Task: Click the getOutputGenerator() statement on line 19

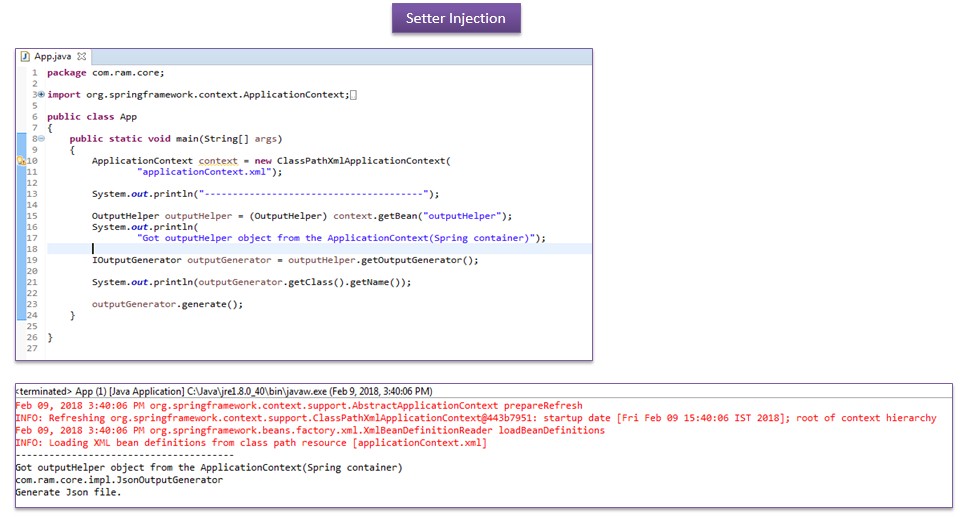Action: [x=285, y=260]
